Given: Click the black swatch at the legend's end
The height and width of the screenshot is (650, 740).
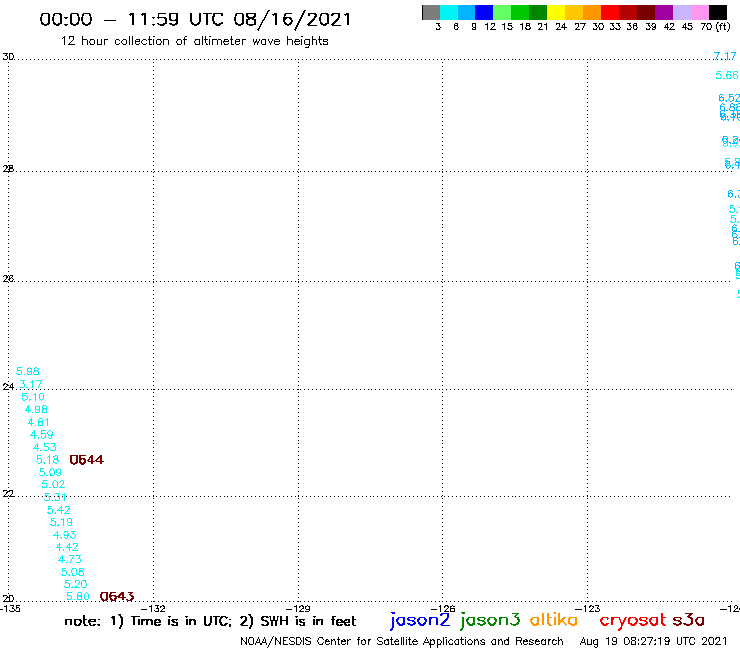Looking at the screenshot, I should point(718,12).
